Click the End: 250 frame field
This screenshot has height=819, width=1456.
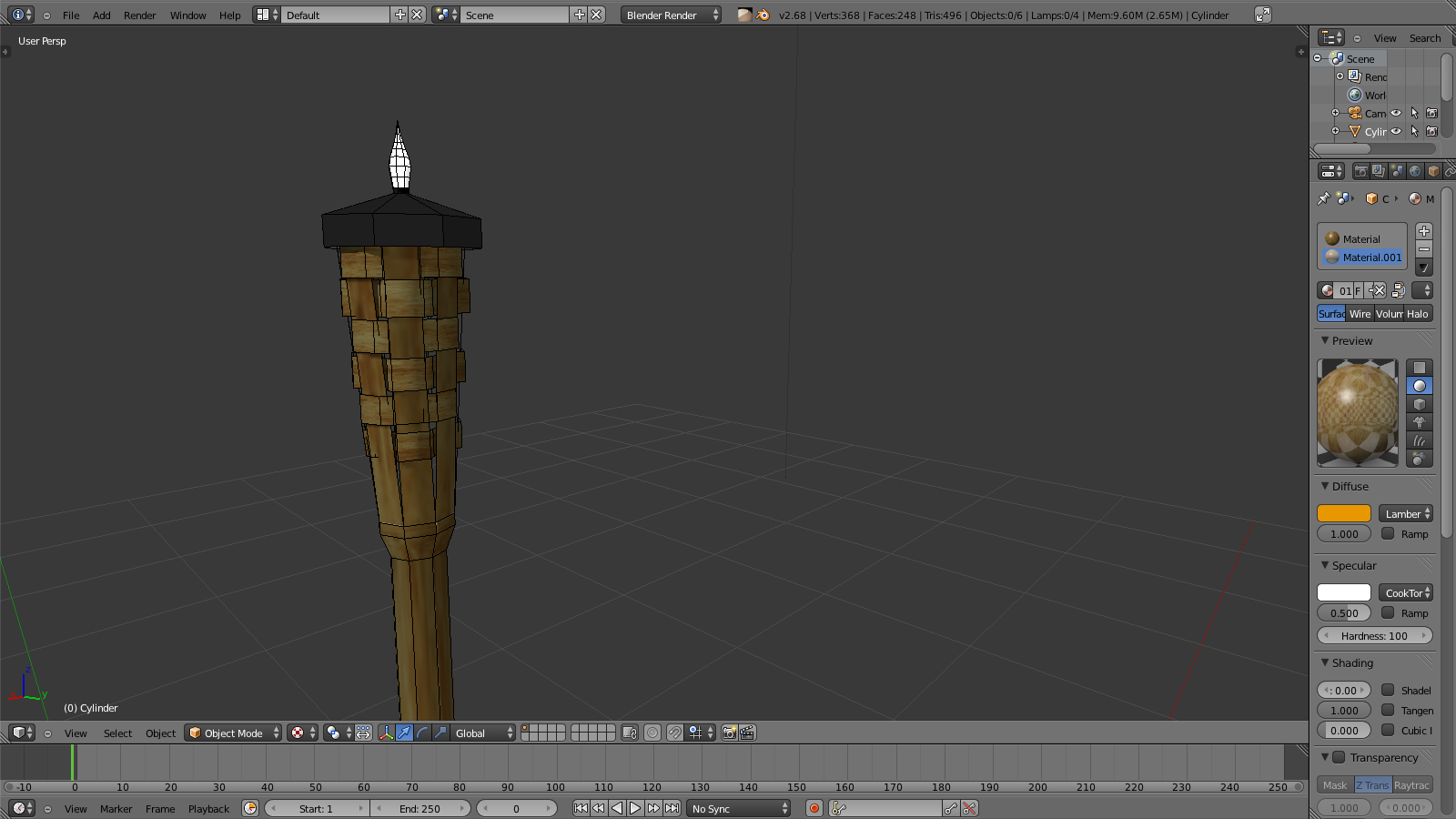[x=420, y=809]
